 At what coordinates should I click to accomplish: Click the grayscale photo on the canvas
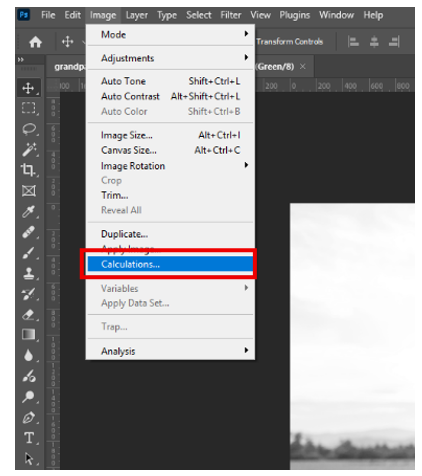[x=352, y=336]
